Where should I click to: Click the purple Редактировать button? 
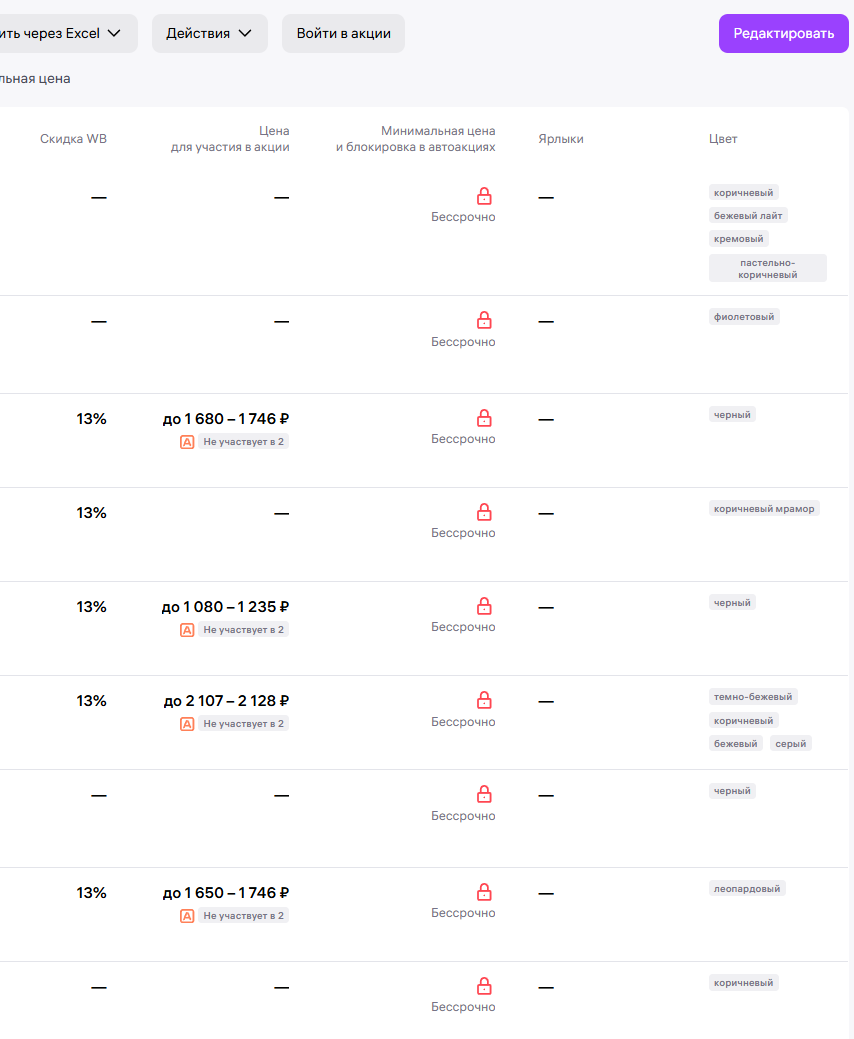[x=783, y=33]
